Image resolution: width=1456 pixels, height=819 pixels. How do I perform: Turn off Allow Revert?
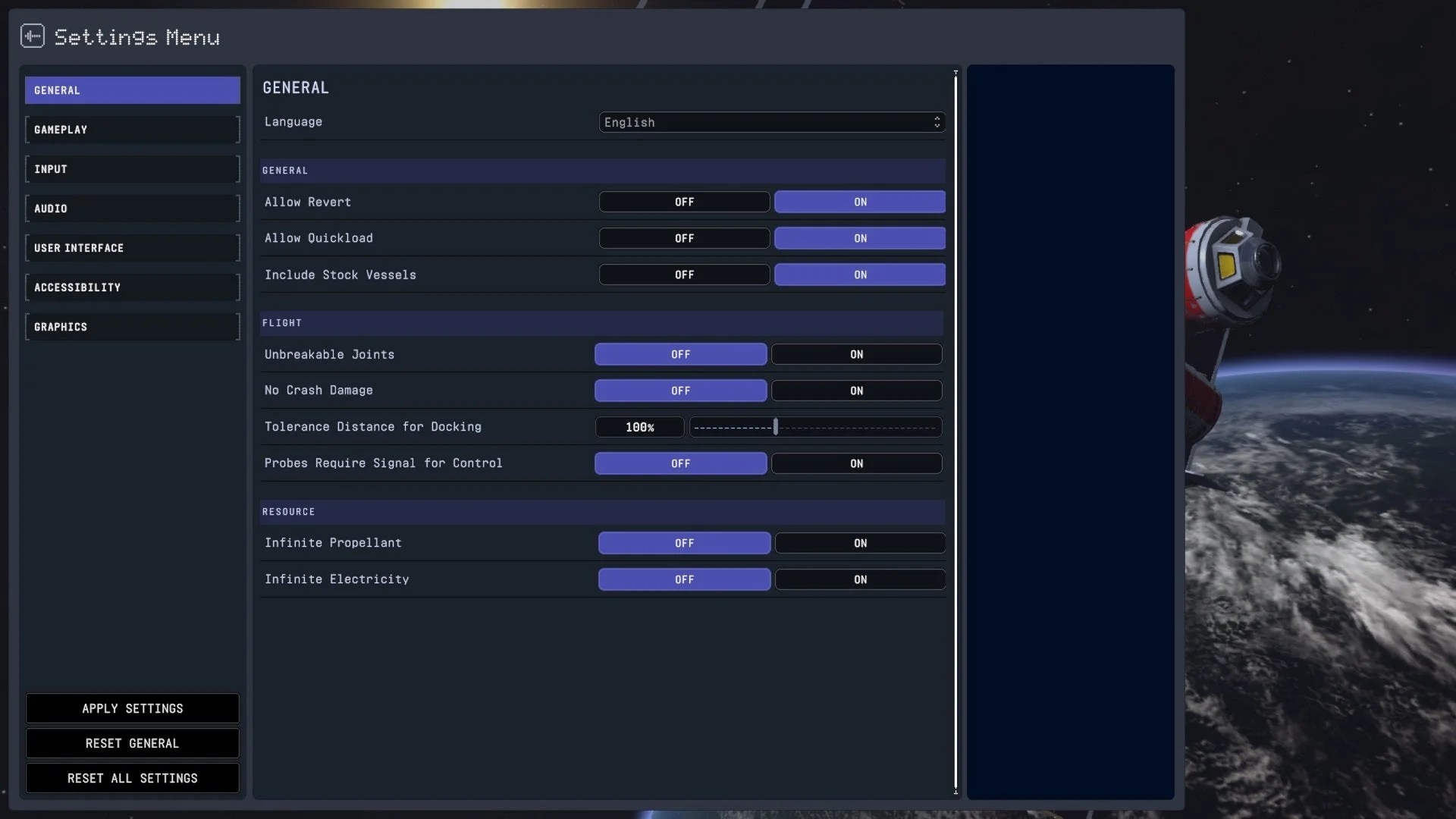[683, 202]
